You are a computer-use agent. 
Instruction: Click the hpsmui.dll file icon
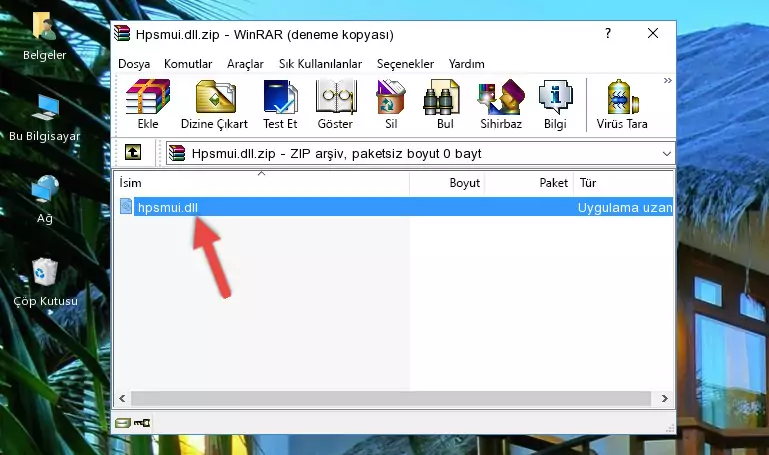[126, 207]
